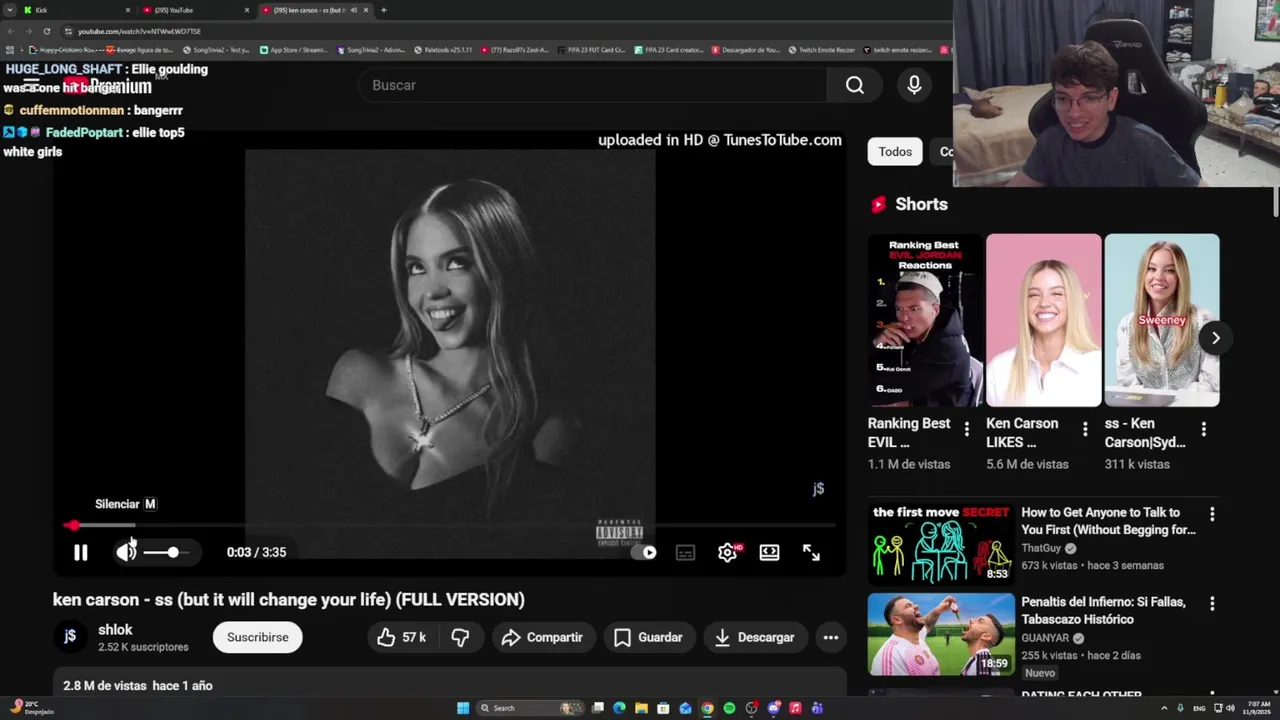1280x720 pixels.
Task: Open options for 'Ken Carson LIKES' short
Action: [x=1085, y=429]
